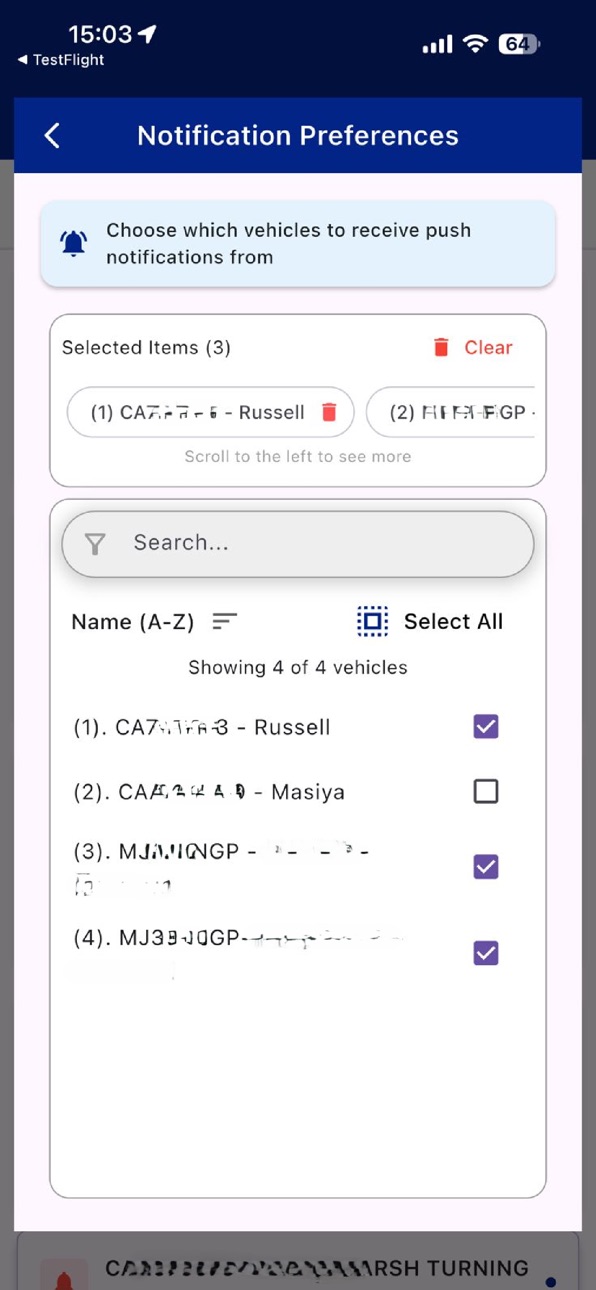596x1290 pixels.
Task: Remove Russell chip via its trash icon
Action: (329, 412)
